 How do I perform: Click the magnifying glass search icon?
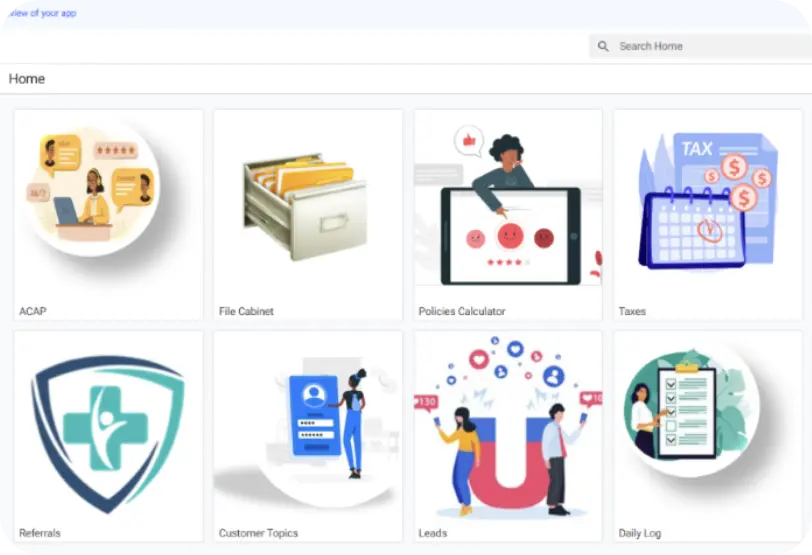pos(603,46)
